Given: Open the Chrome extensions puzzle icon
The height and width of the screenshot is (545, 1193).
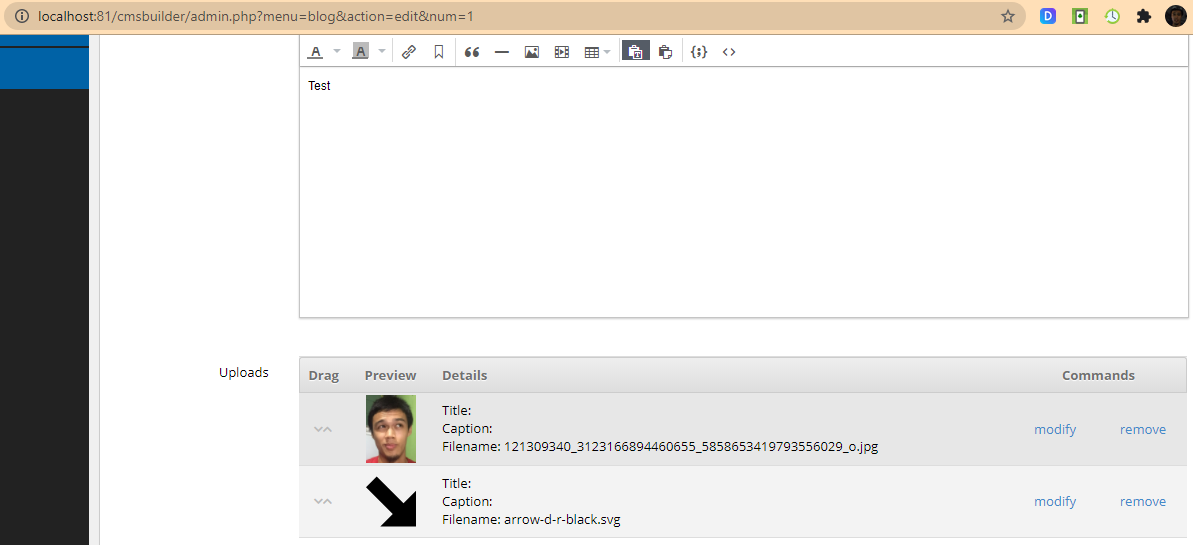Looking at the screenshot, I should (1144, 16).
